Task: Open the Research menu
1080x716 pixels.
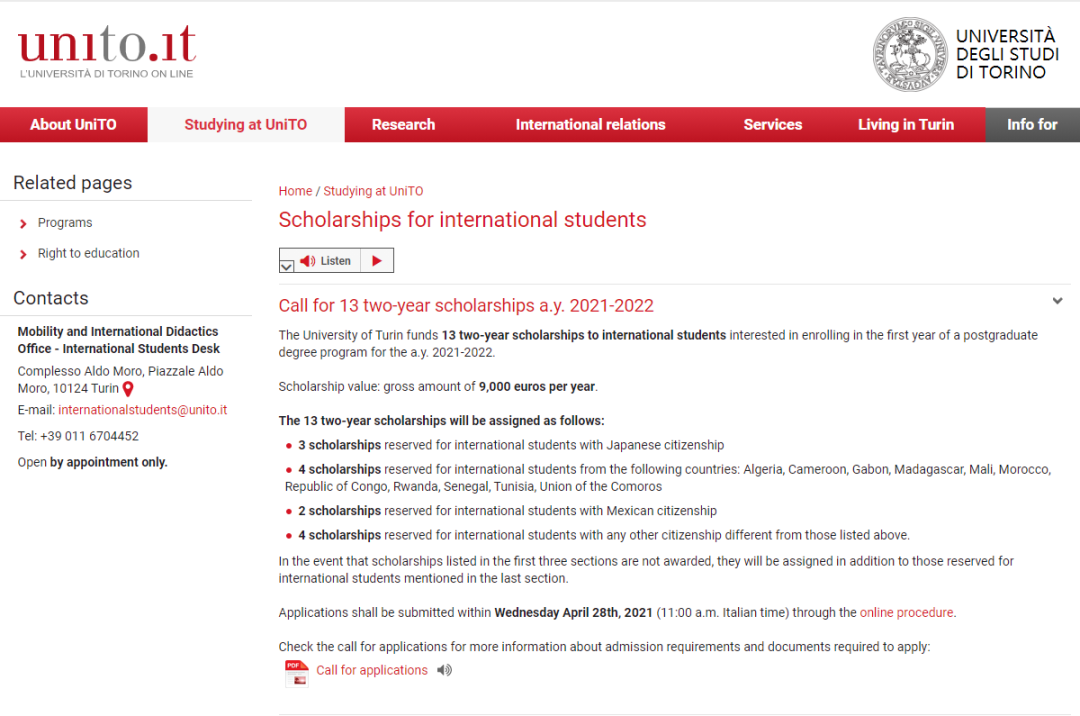Action: [404, 125]
